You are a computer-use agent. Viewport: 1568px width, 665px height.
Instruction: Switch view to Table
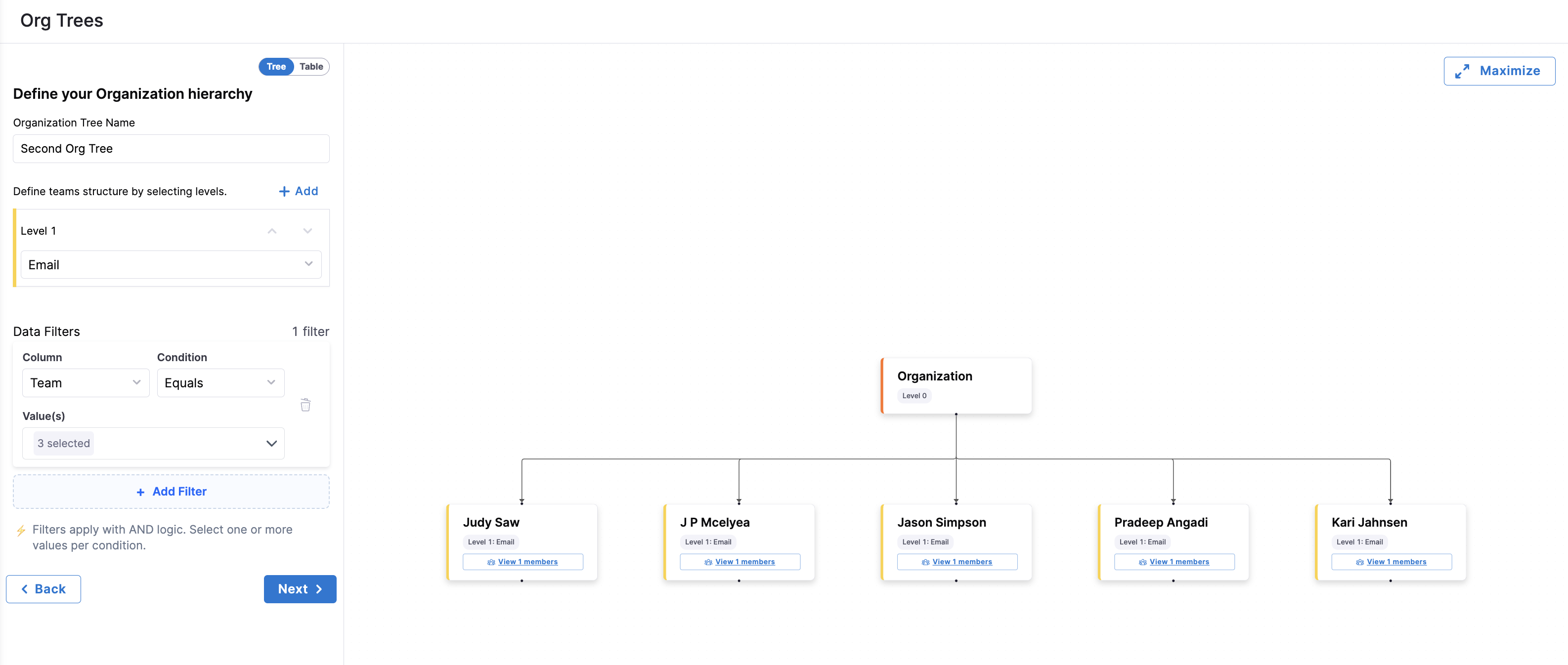(x=311, y=67)
